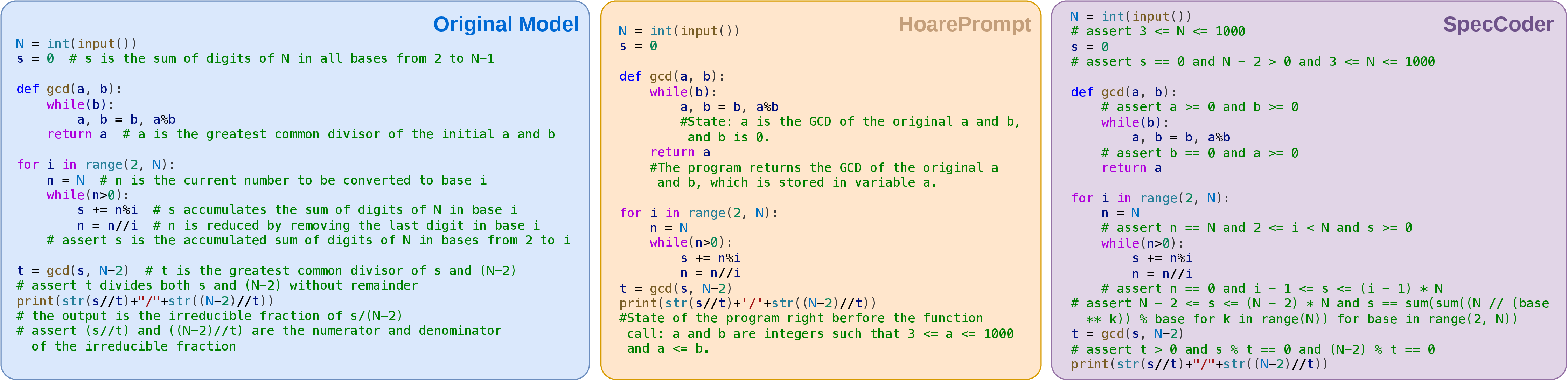1568x381 pixels.
Task: Click the 'return a' line with GCD comment
Action: click(301, 134)
